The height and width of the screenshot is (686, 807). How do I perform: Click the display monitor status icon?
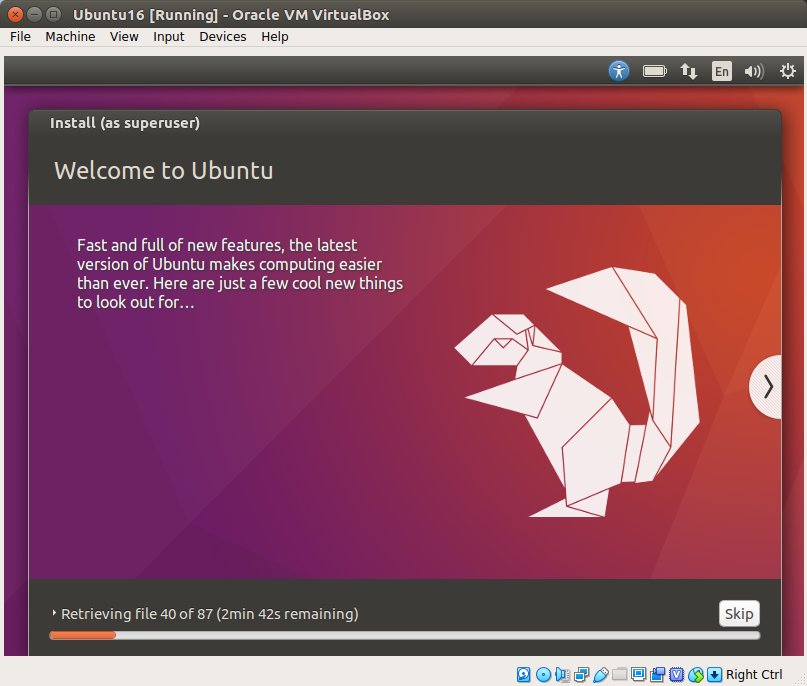pyautogui.click(x=639, y=674)
